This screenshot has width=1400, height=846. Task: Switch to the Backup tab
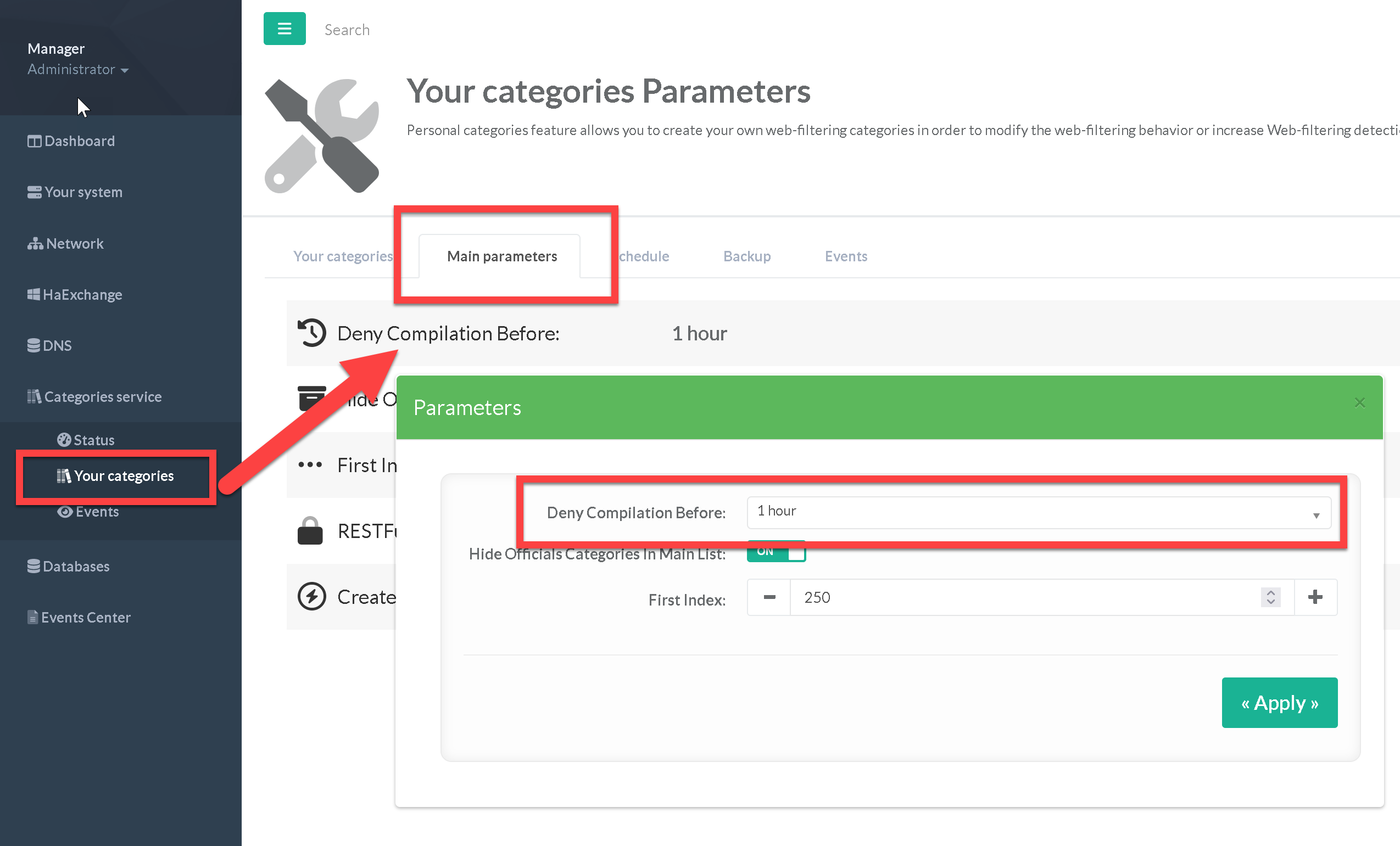click(x=746, y=256)
